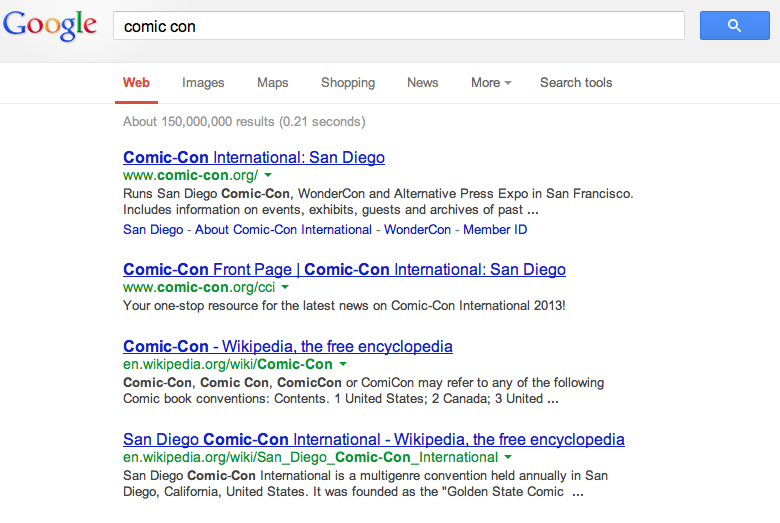Switch to the Shopping tab
This screenshot has height=523, width=780.
348,83
